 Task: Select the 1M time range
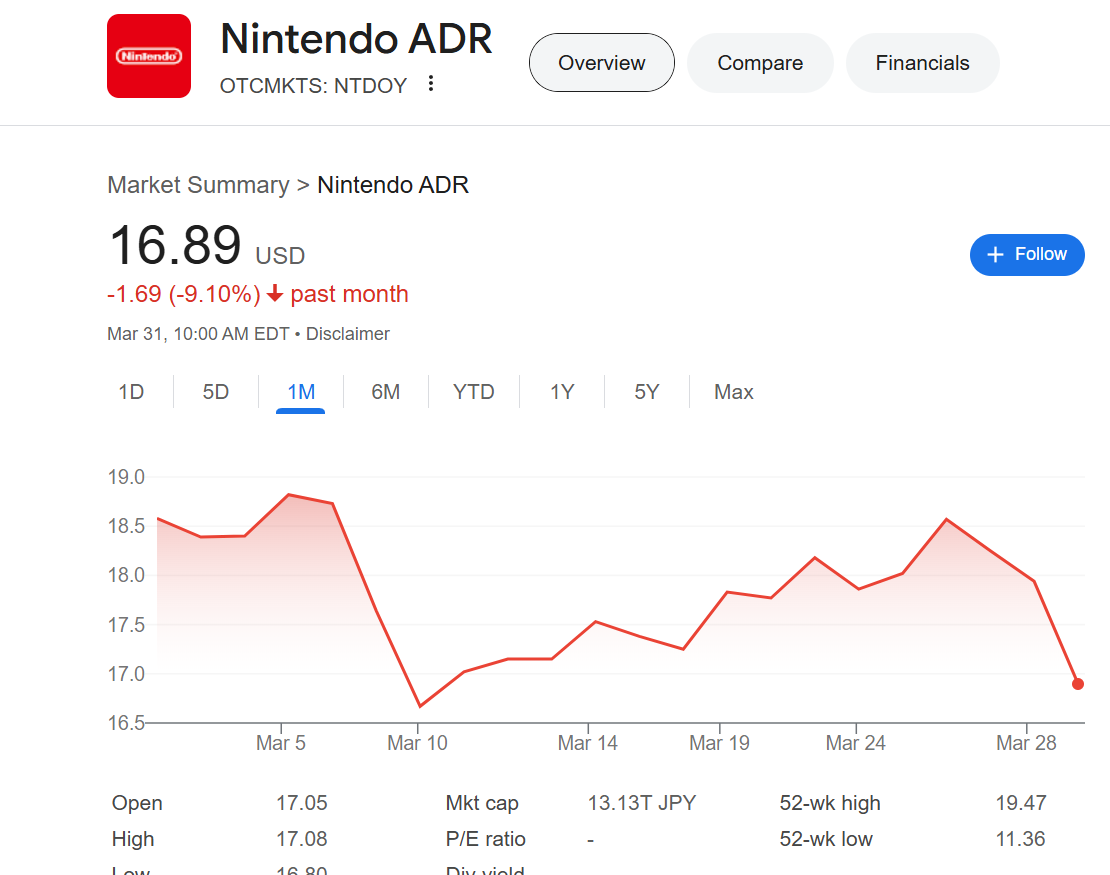[301, 392]
